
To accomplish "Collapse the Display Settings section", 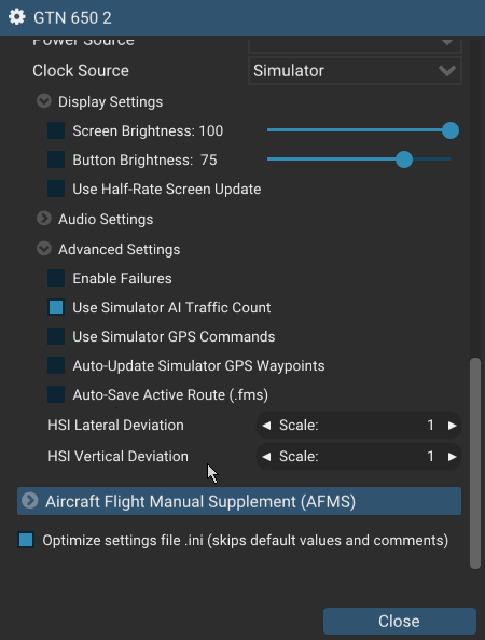I will tap(44, 101).
